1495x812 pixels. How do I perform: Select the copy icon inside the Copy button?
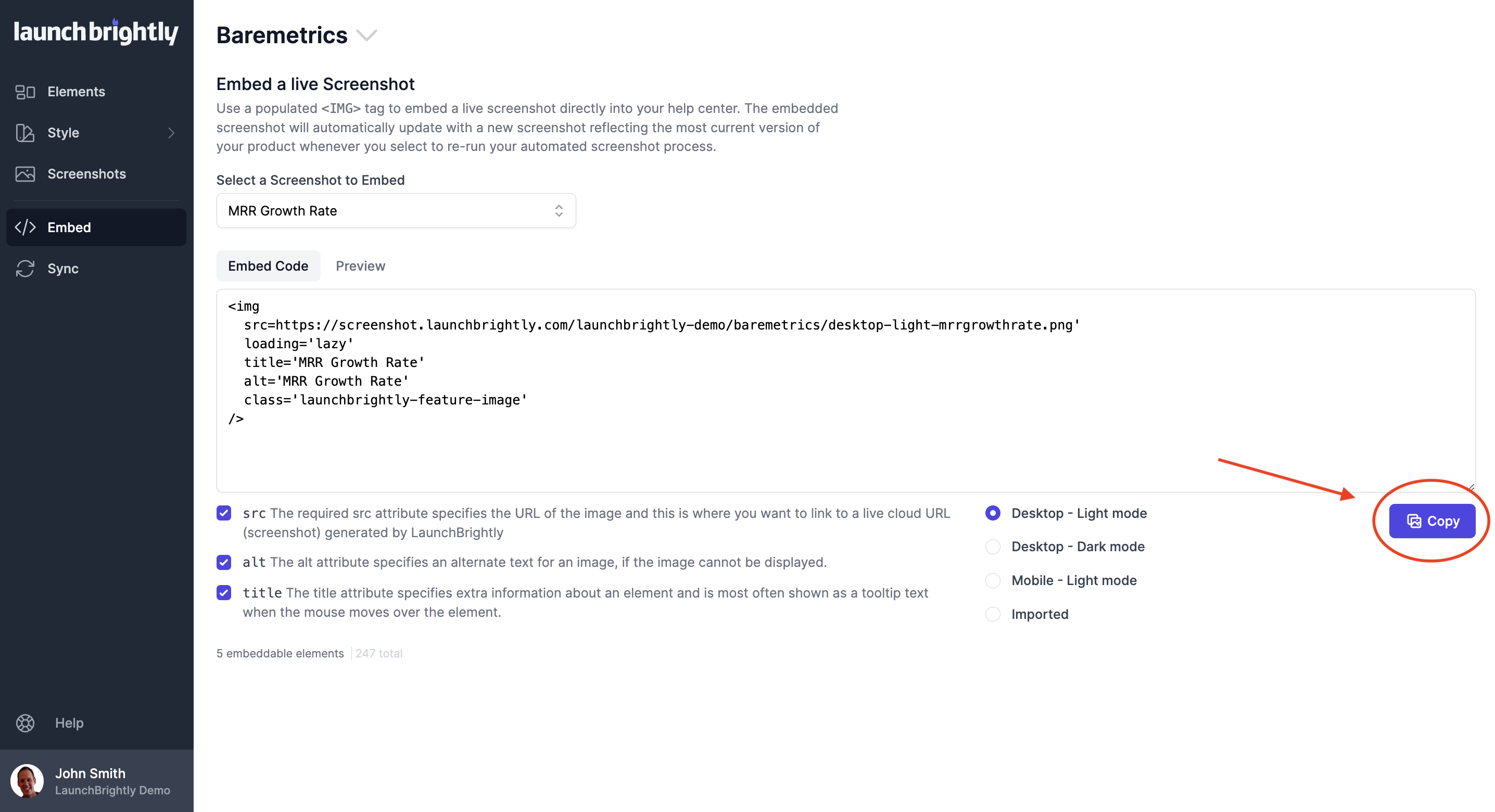pos(1414,521)
